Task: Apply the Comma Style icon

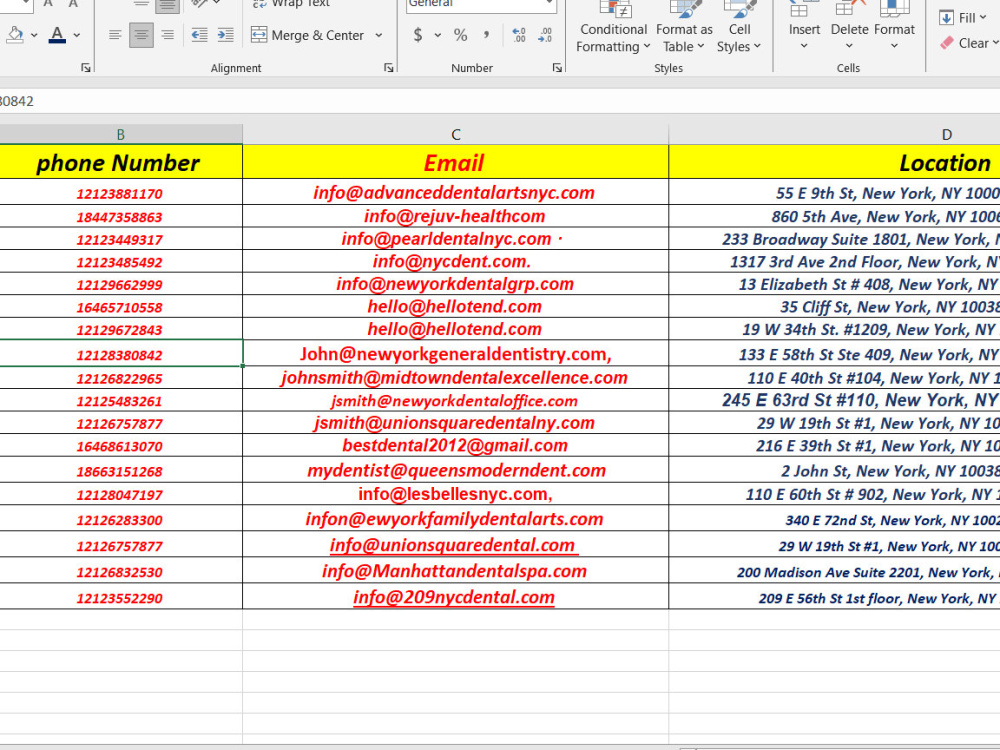Action: (x=486, y=35)
